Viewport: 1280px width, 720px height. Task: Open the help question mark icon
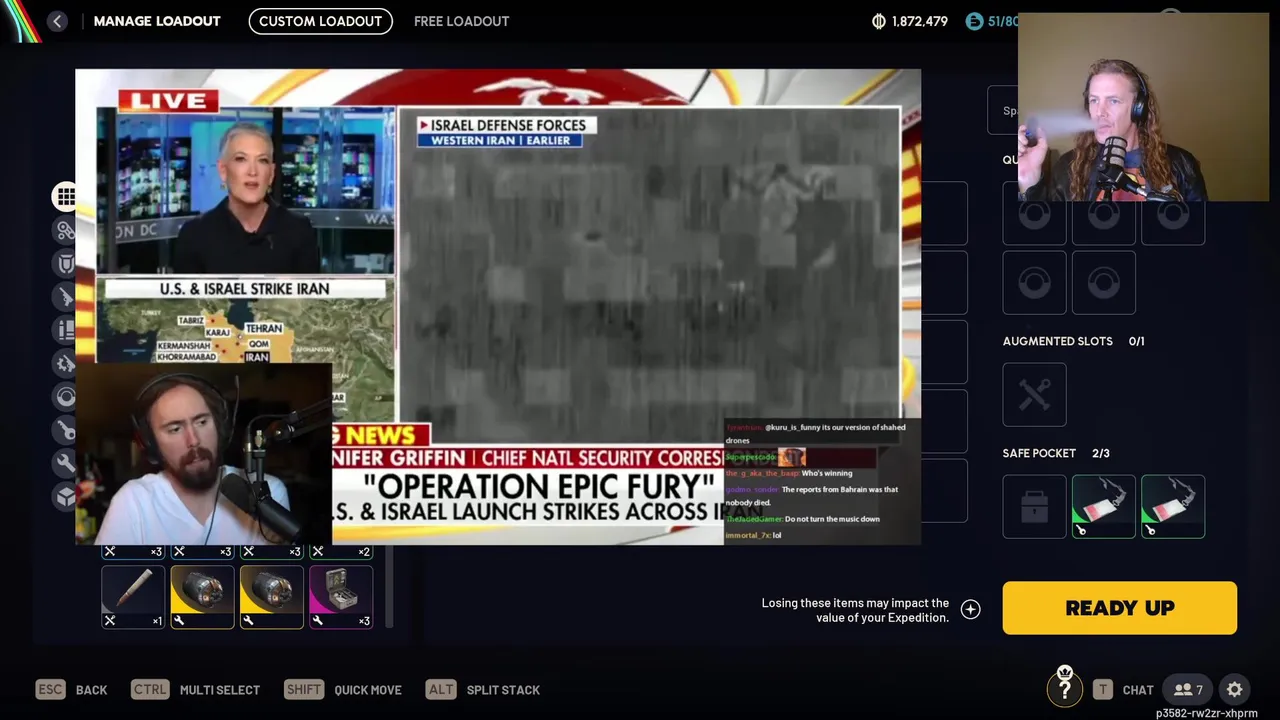[x=1065, y=689]
